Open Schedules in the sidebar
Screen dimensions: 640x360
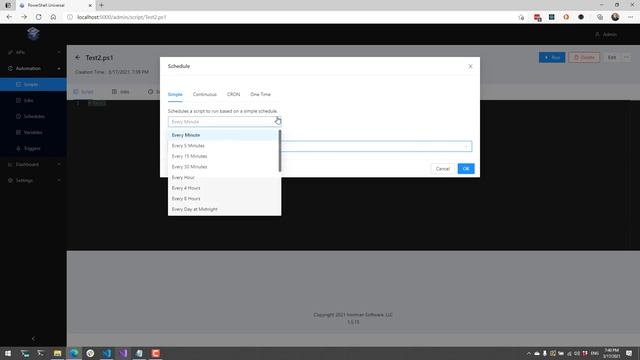[x=33, y=116]
